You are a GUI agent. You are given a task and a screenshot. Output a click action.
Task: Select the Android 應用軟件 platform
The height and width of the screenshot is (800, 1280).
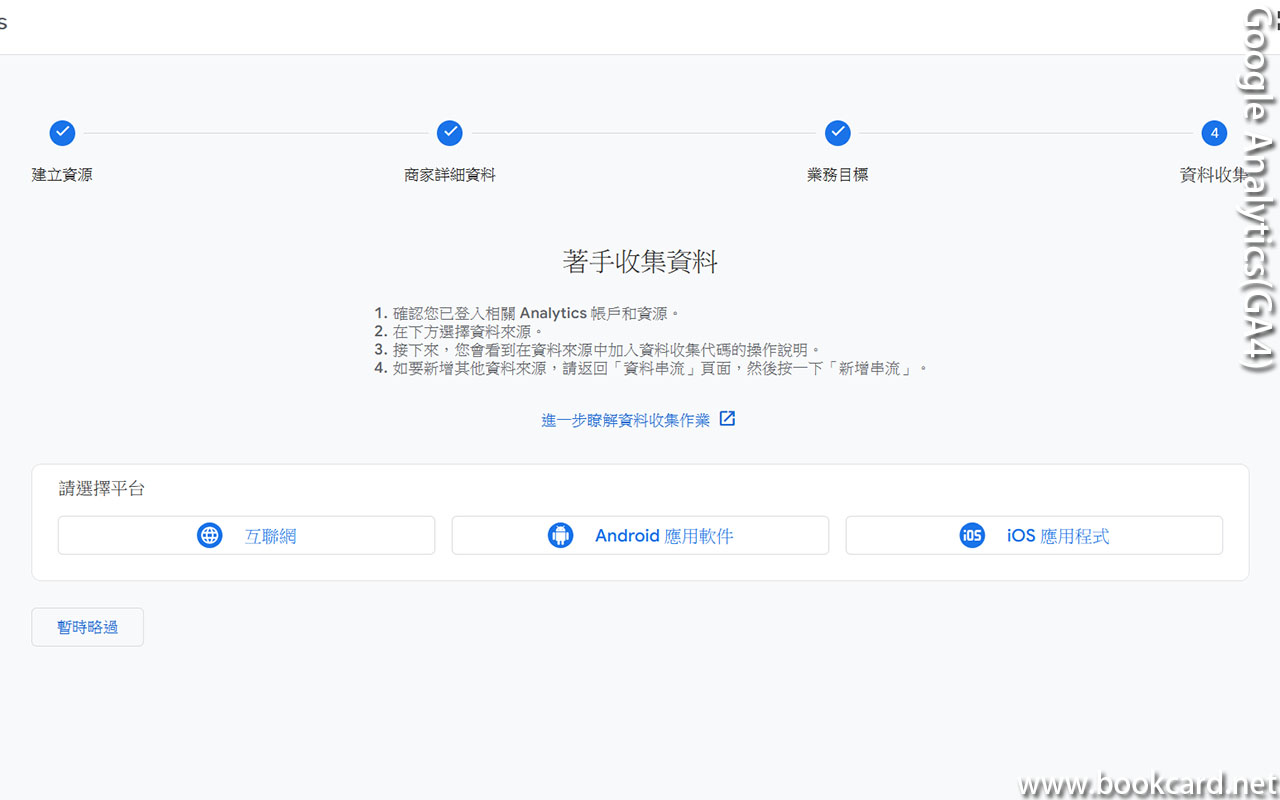click(640, 535)
